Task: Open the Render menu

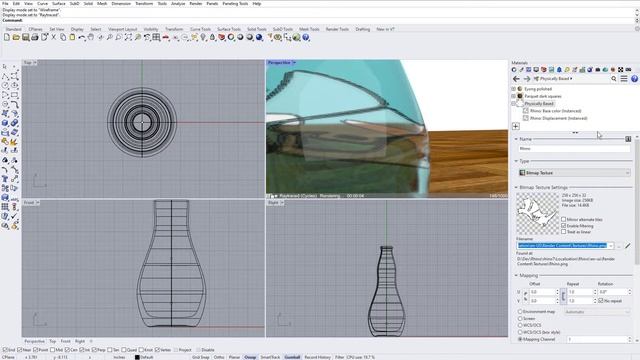Action: (x=196, y=4)
